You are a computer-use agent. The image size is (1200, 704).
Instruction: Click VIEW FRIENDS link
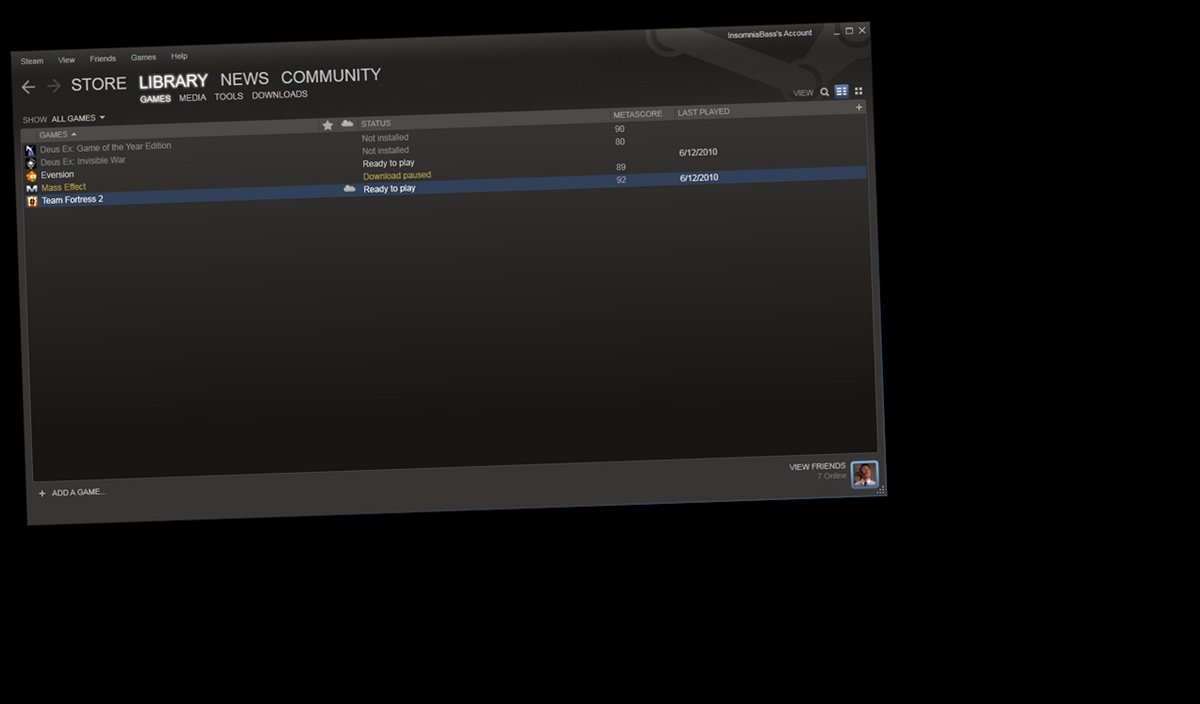coord(817,467)
